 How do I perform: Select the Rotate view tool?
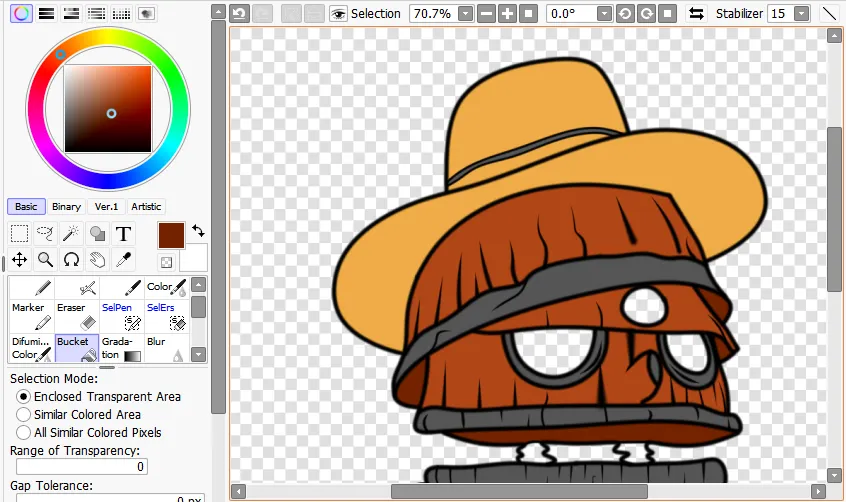pos(71,260)
